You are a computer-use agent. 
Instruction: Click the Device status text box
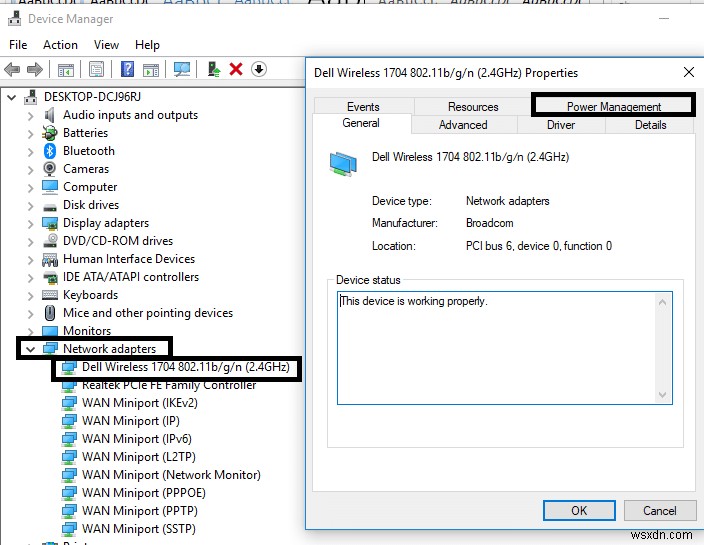505,348
